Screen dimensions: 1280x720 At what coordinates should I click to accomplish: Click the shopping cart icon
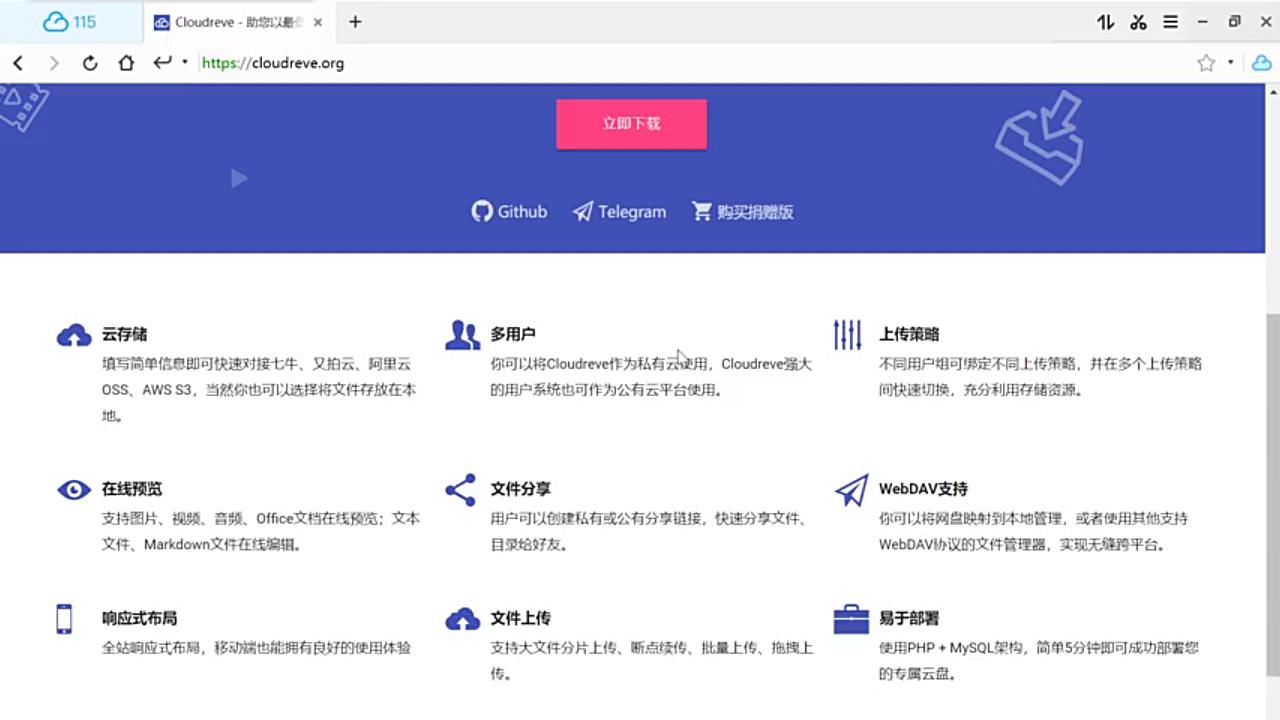click(x=702, y=212)
